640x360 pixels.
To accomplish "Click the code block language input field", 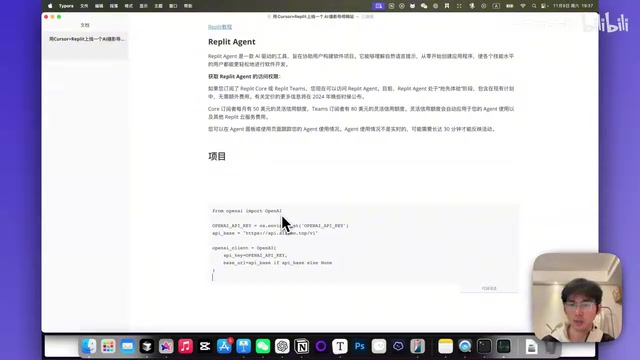I will click(x=489, y=288).
